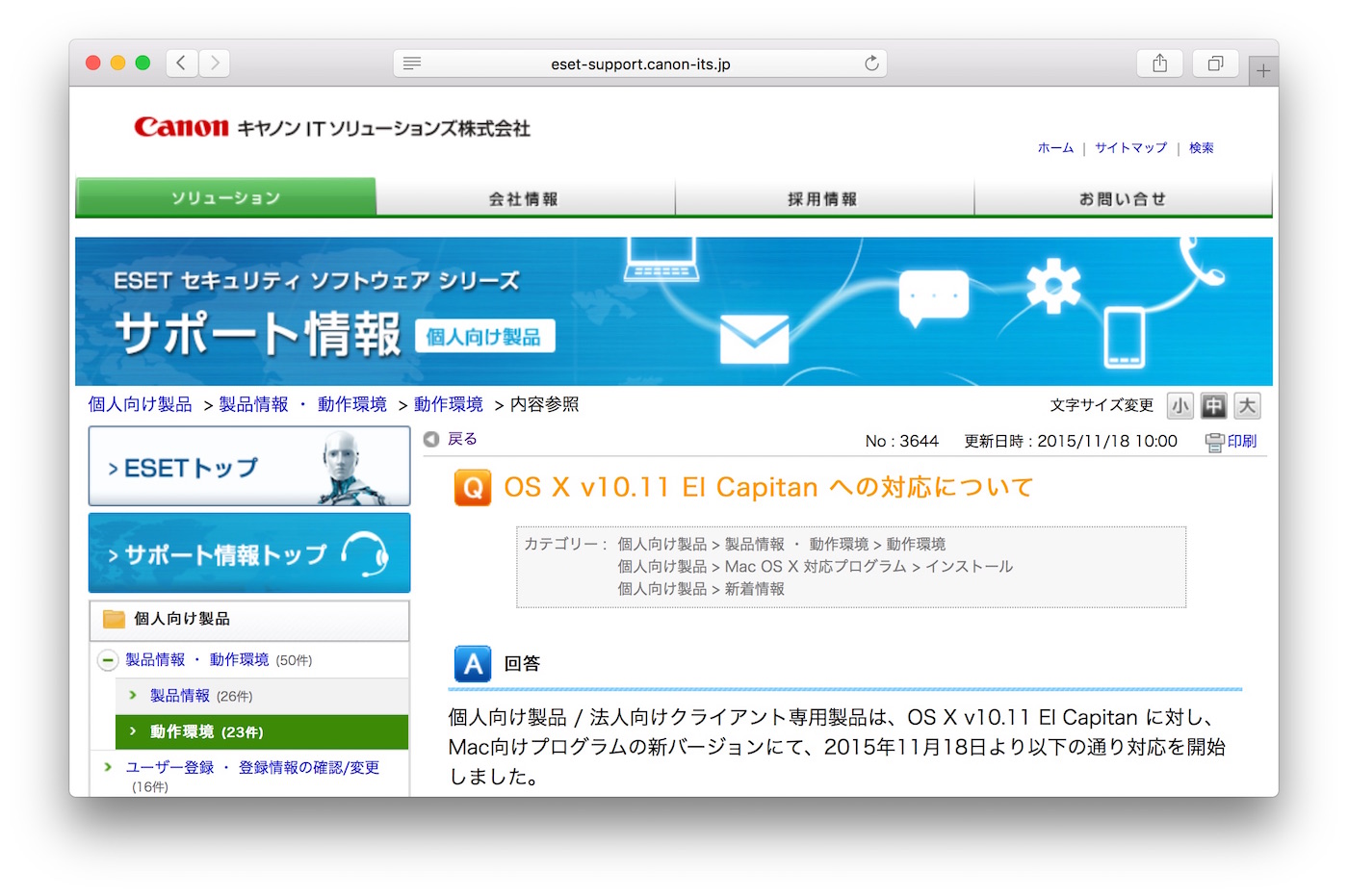Click the キヤノンITソリューションズ株式会社 company name

pos(384,128)
